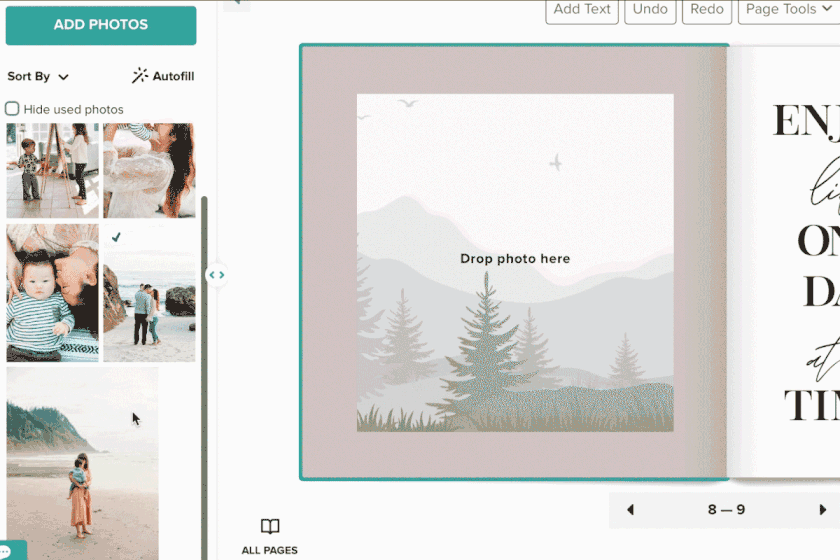The height and width of the screenshot is (560, 840).
Task: Click the ADD PHOTOS button
Action: 101,25
